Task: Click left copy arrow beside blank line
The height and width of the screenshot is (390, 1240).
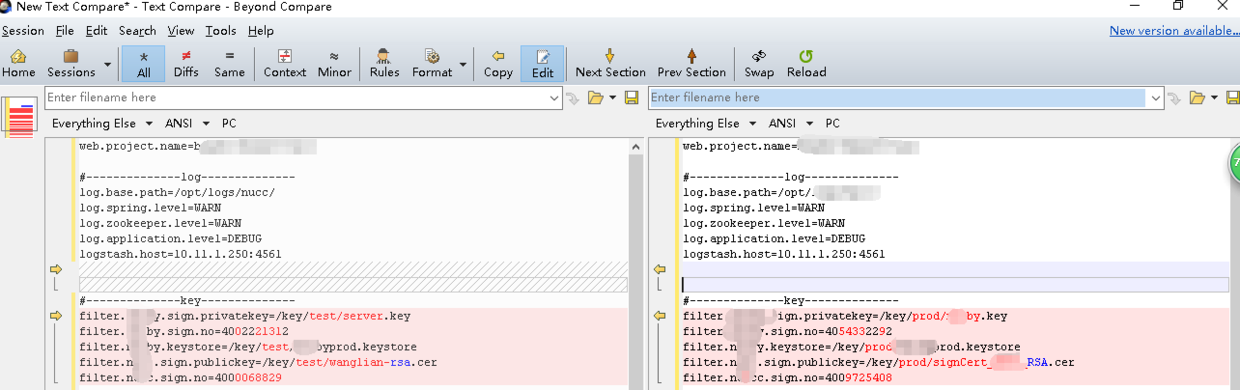Action: coord(56,269)
